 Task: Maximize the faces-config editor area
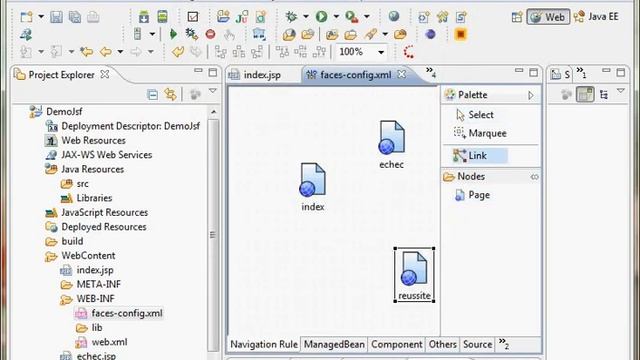pyautogui.click(x=533, y=72)
